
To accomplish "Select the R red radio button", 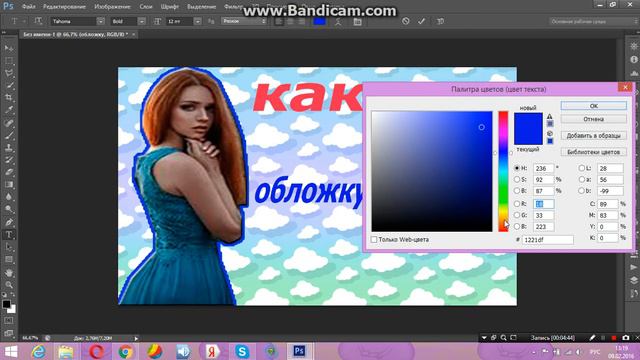I will click(517, 204).
